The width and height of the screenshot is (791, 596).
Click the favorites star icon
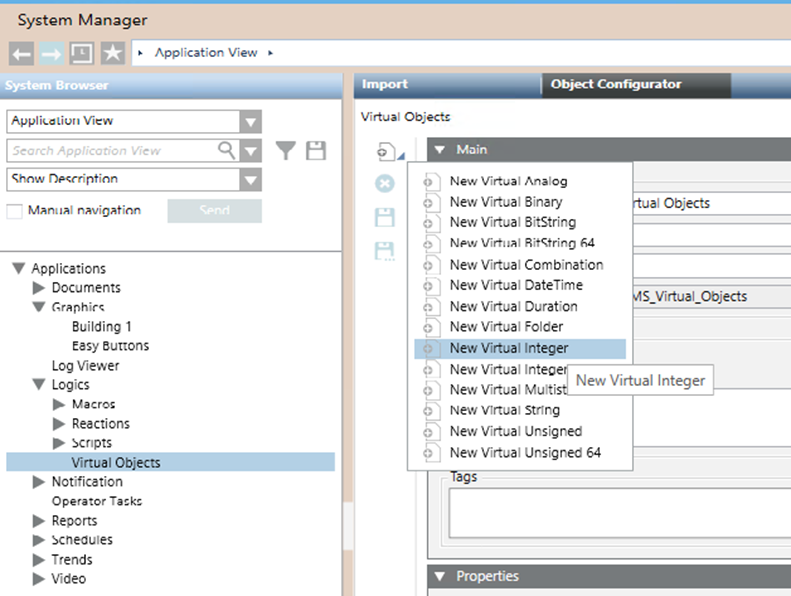click(112, 53)
